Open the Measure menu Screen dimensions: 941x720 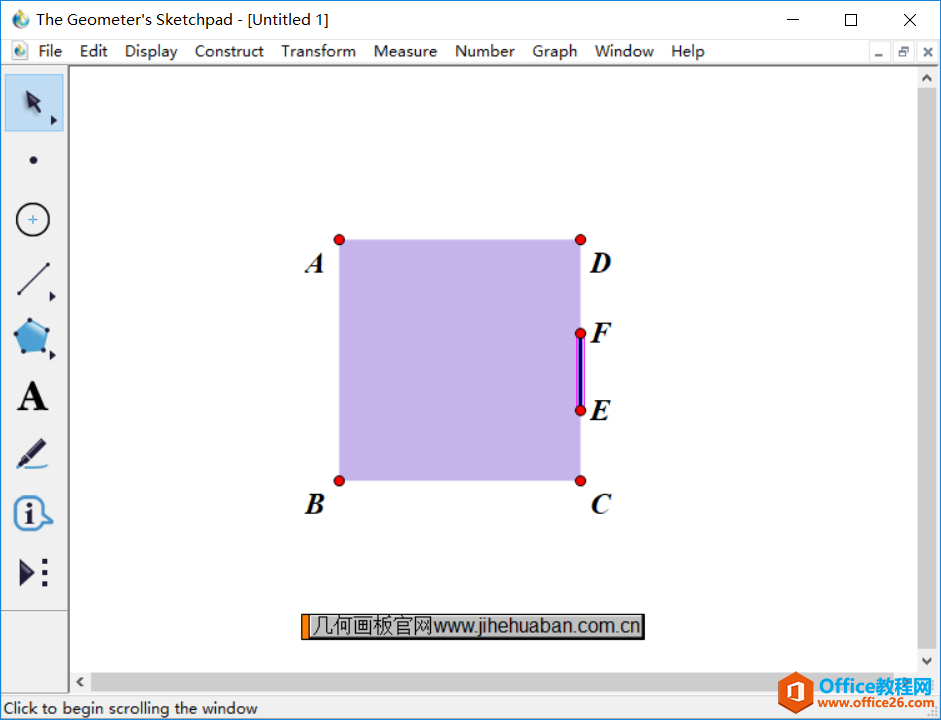(405, 51)
